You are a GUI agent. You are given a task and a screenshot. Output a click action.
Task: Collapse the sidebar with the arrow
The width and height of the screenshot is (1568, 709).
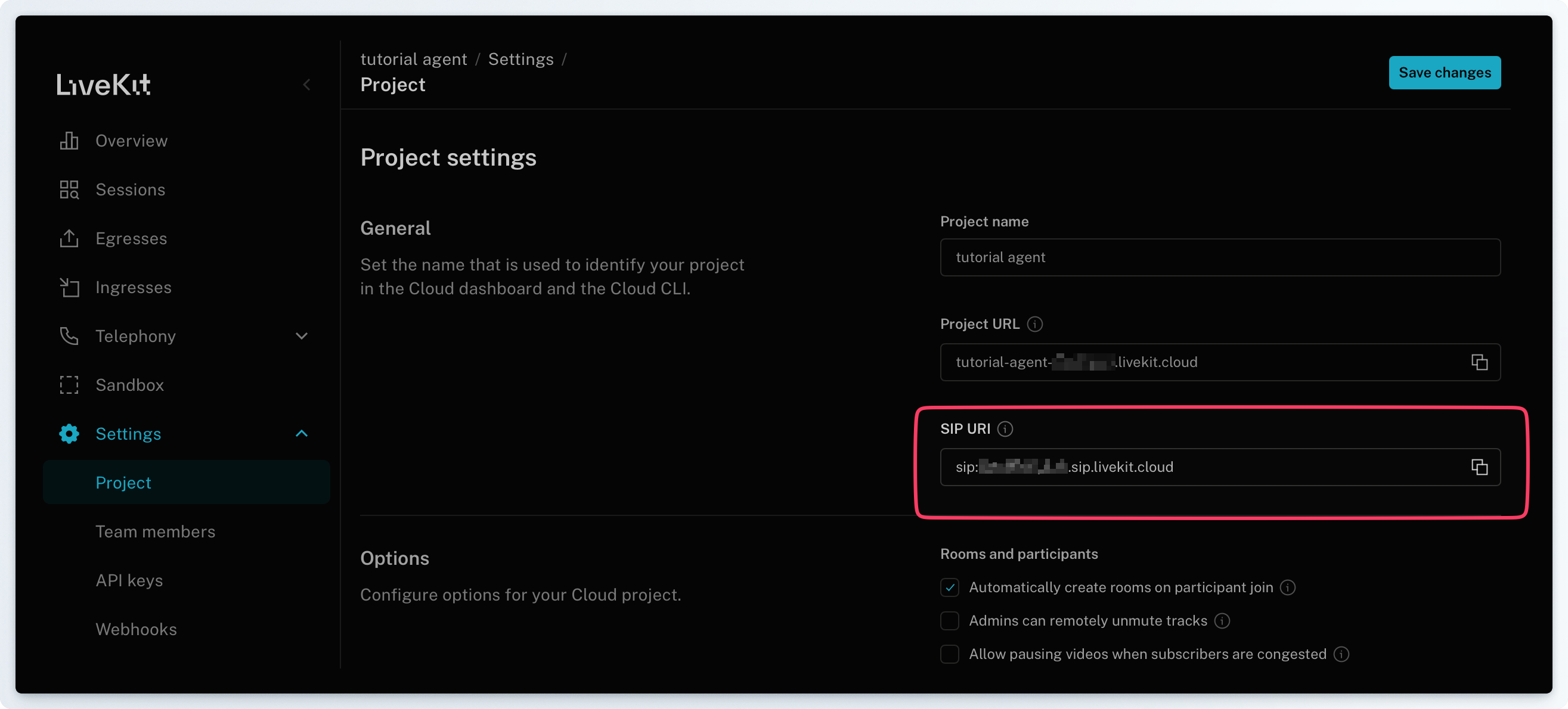(x=307, y=85)
